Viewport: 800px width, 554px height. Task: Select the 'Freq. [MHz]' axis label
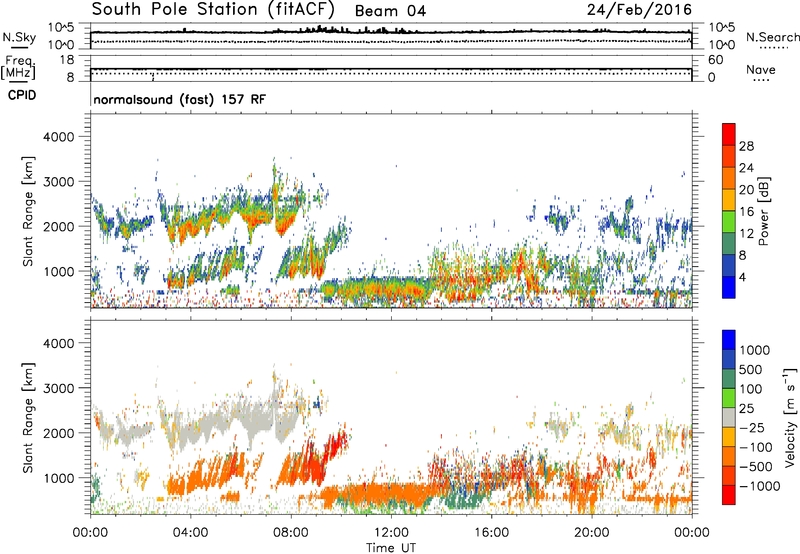pos(18,67)
